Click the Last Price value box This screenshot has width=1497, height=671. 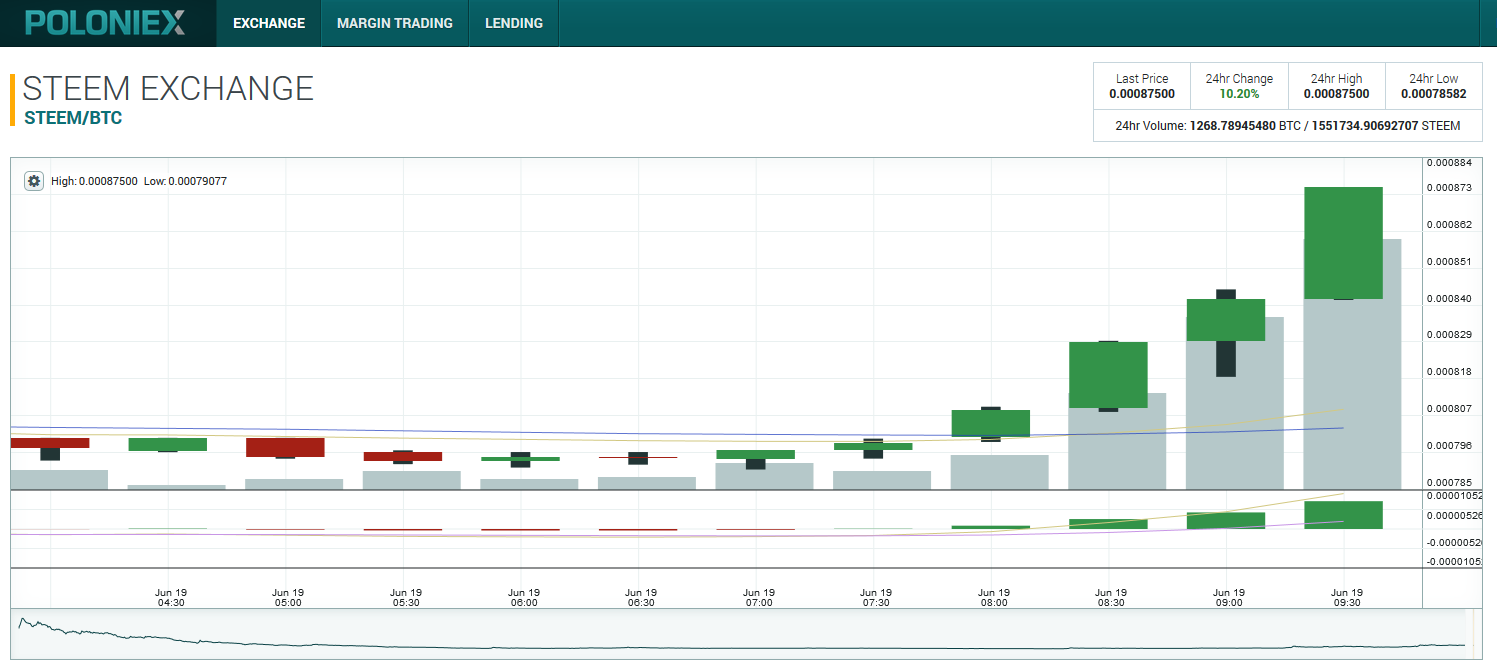click(1142, 86)
